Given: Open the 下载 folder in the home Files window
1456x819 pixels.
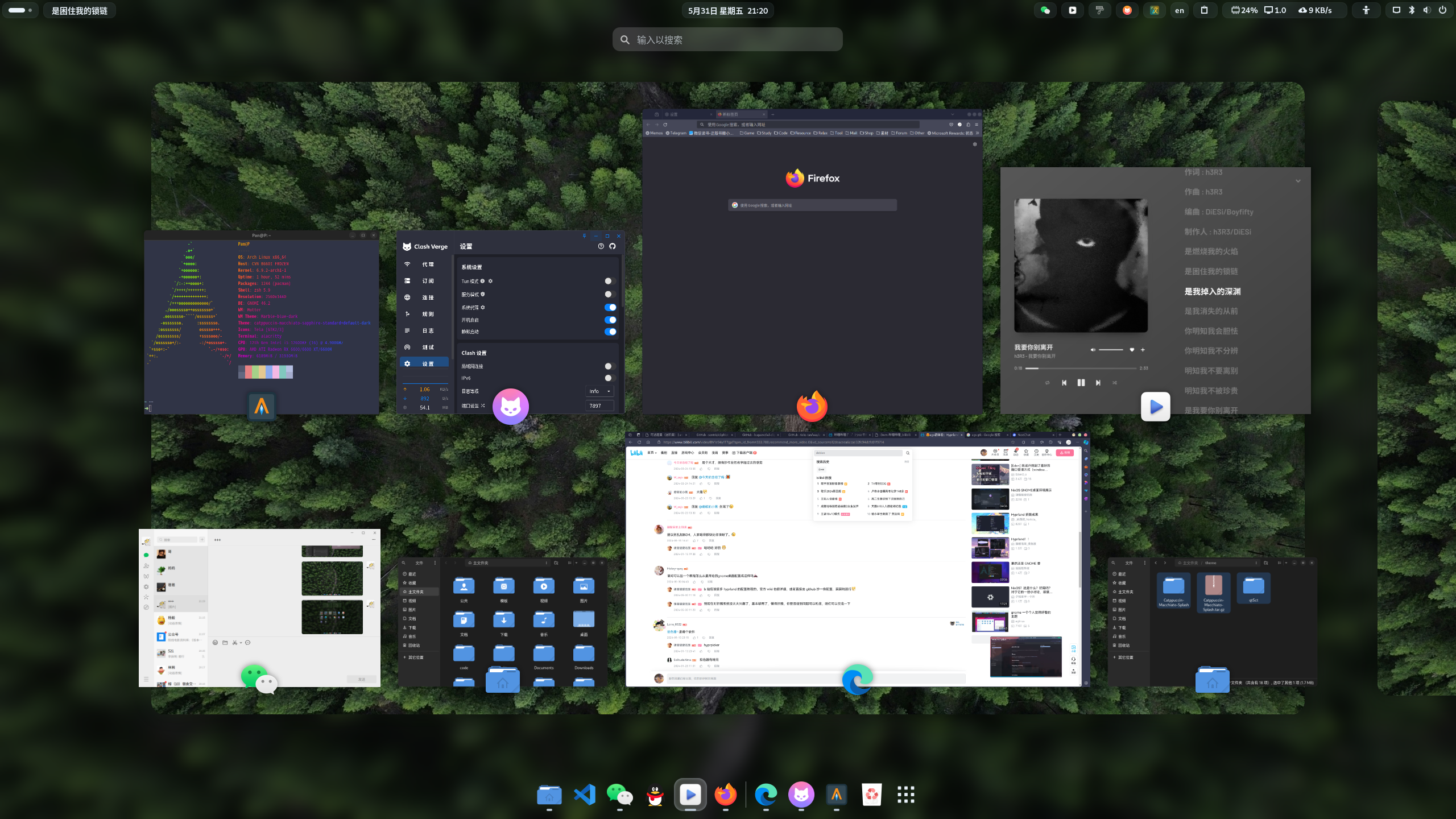Looking at the screenshot, I should coord(504,623).
